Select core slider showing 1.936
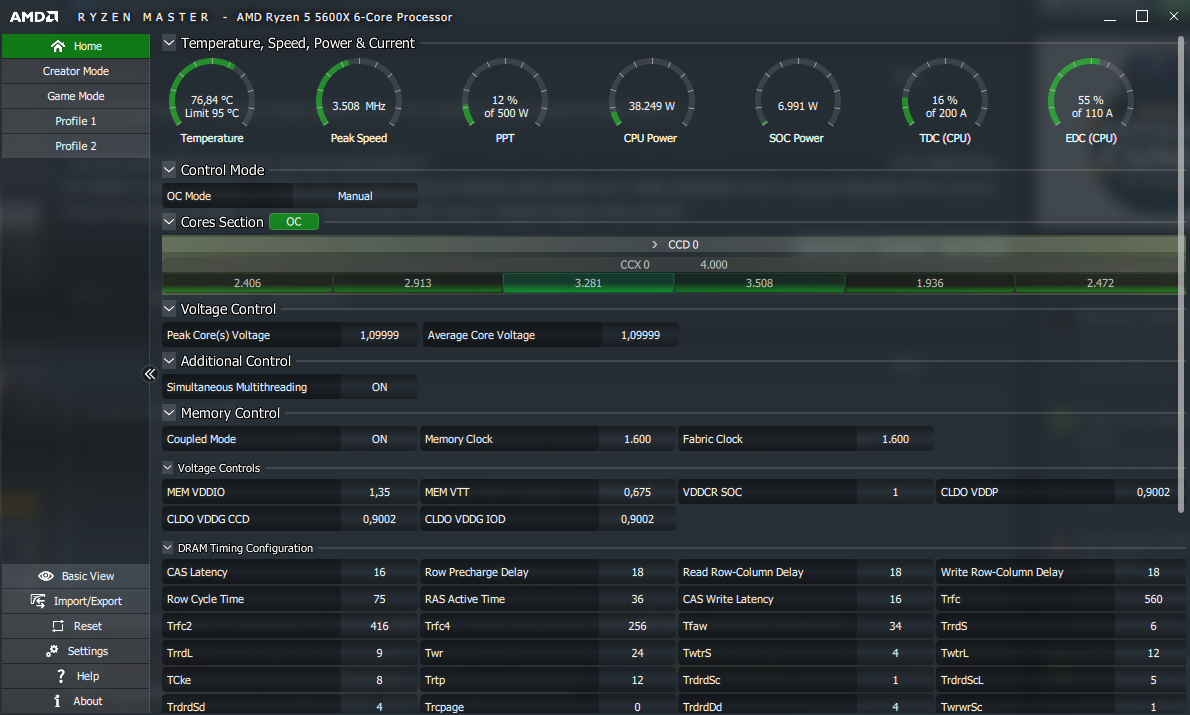 930,283
